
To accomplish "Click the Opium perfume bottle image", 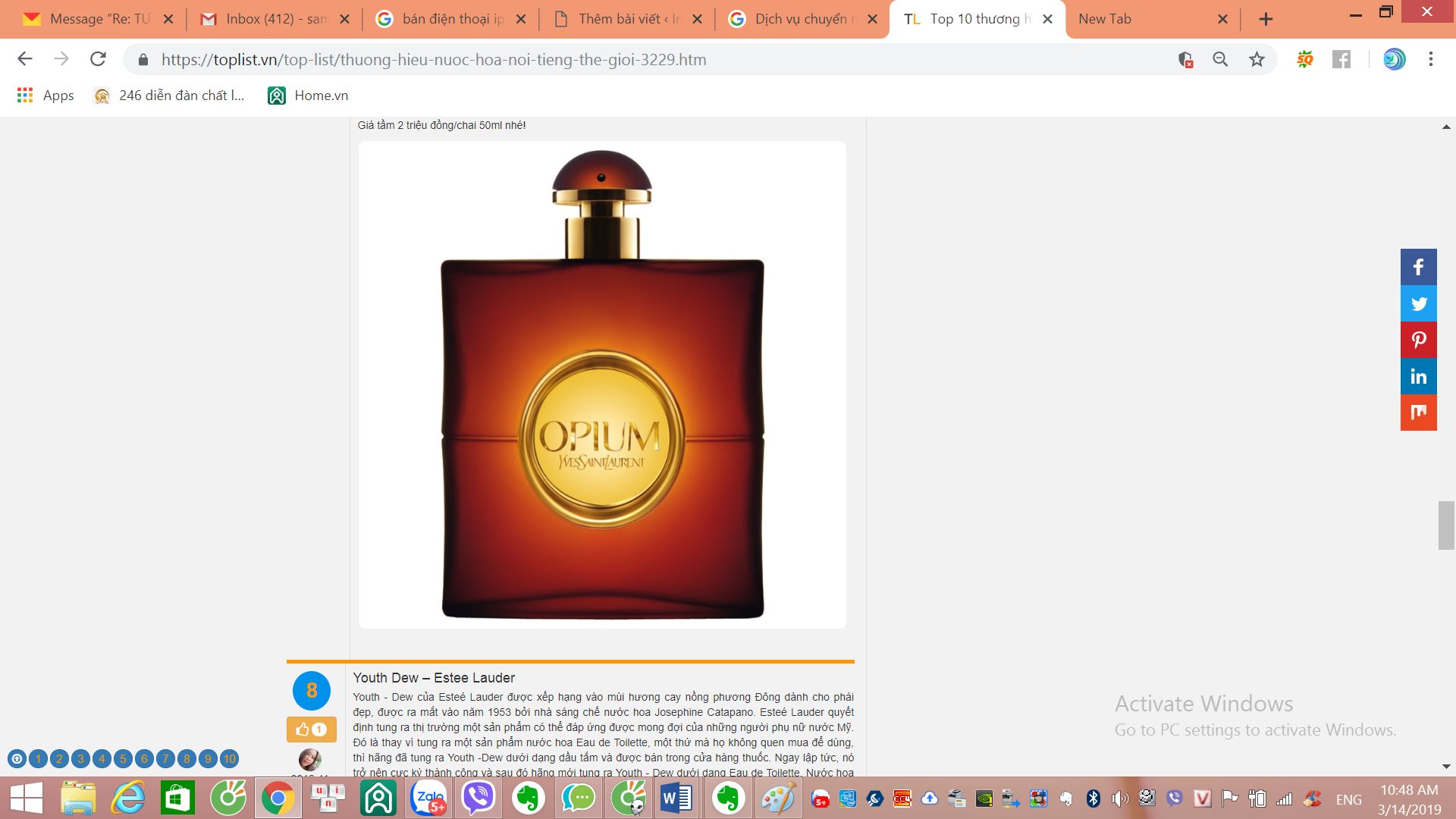I will pos(602,384).
